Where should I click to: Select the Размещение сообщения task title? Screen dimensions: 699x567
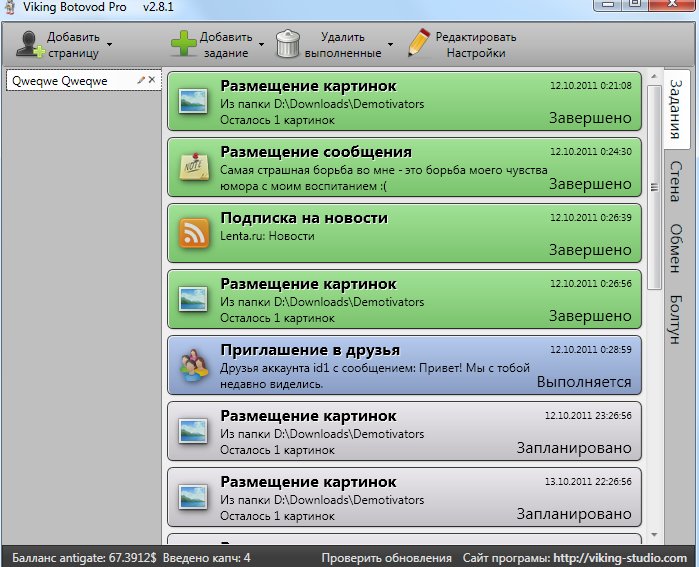coord(316,152)
